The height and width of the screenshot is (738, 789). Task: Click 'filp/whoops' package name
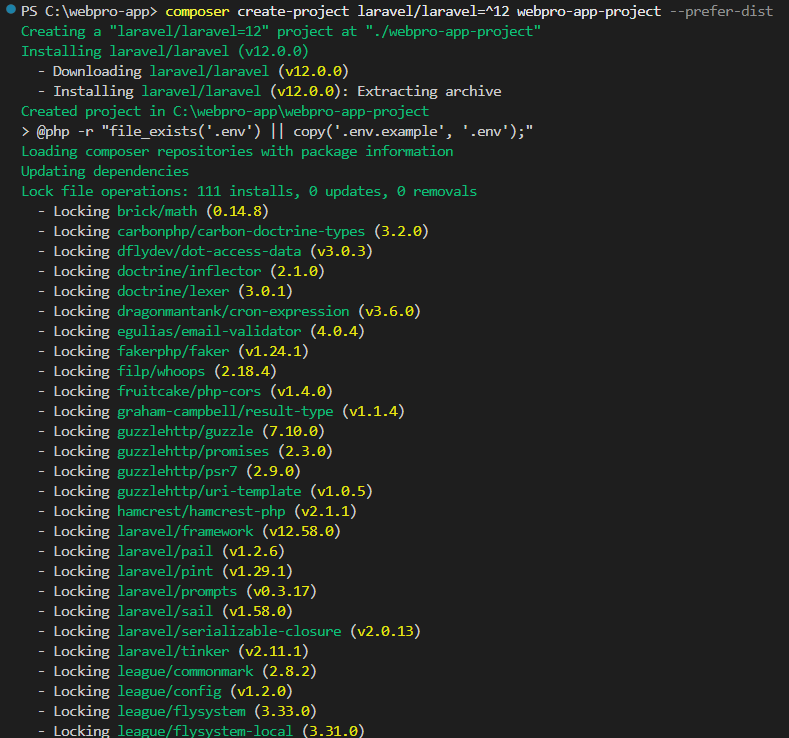[x=161, y=372]
